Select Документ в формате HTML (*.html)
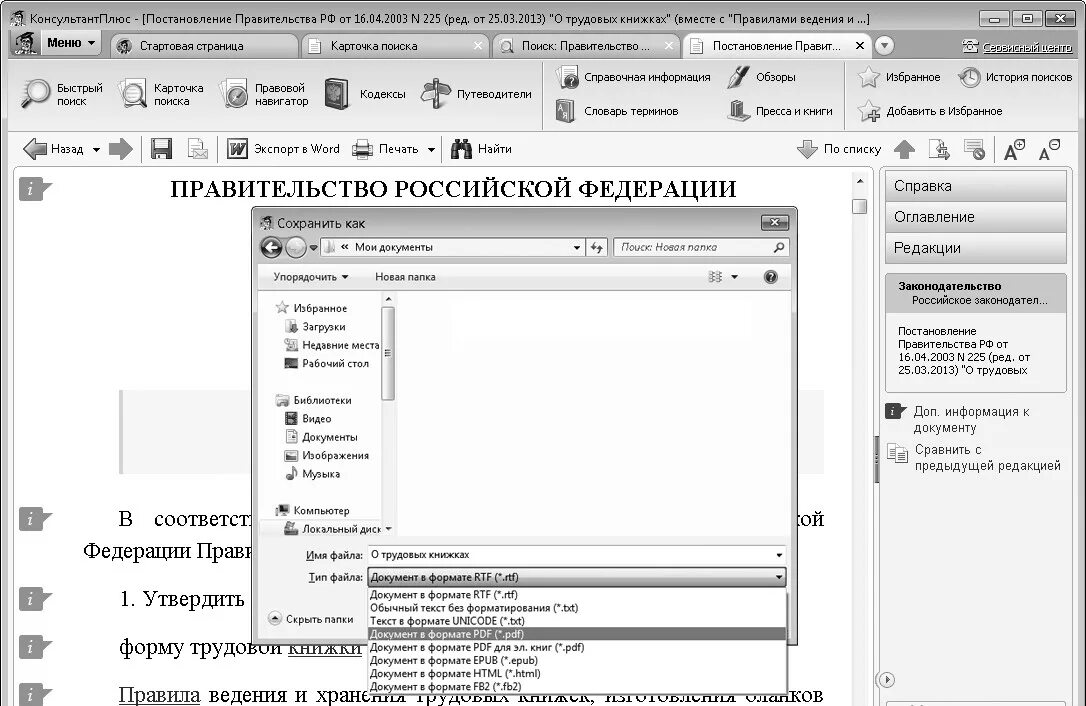Image resolution: width=1086 pixels, height=706 pixels. pos(577,673)
